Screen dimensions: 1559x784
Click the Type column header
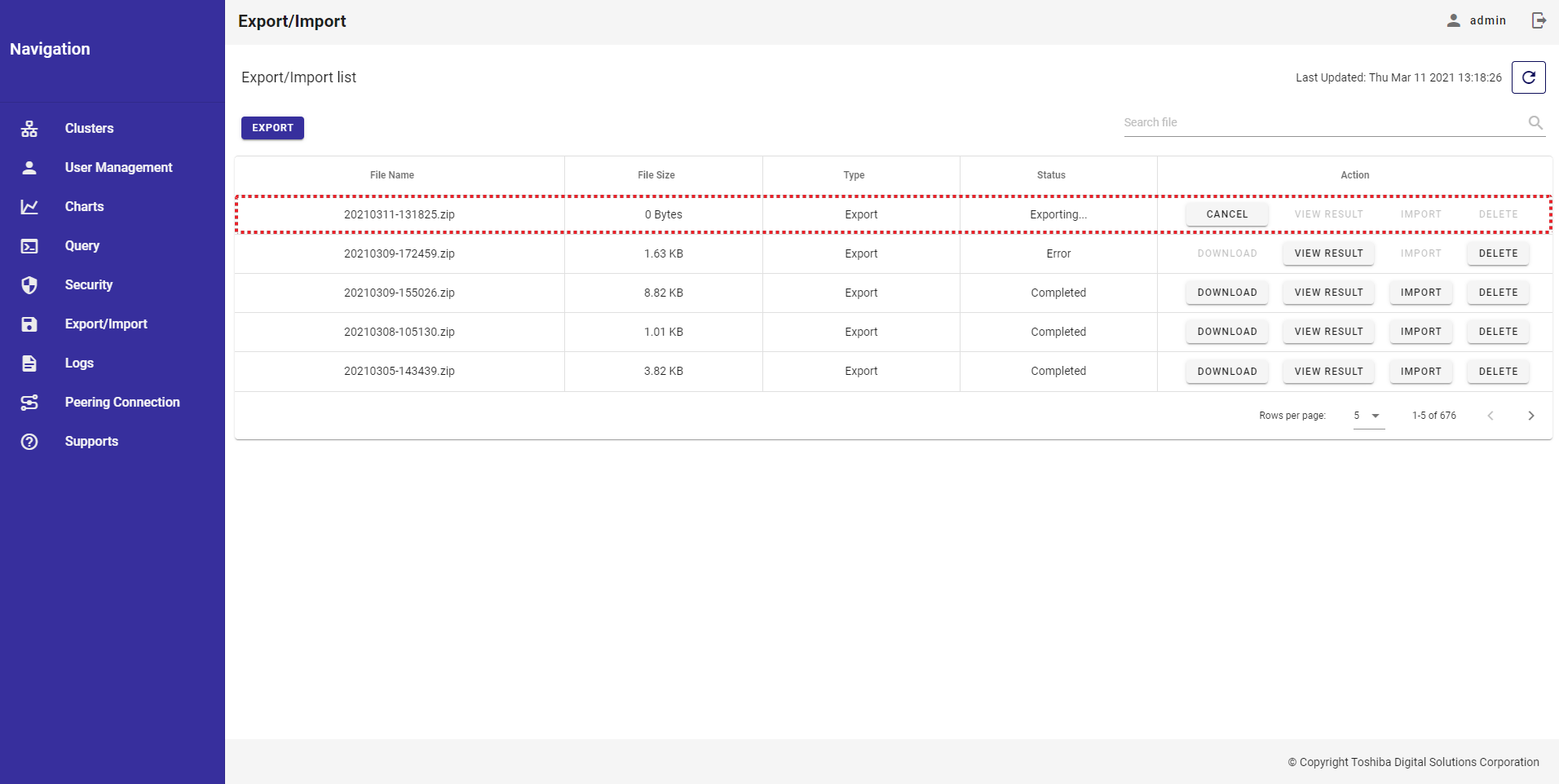click(854, 175)
